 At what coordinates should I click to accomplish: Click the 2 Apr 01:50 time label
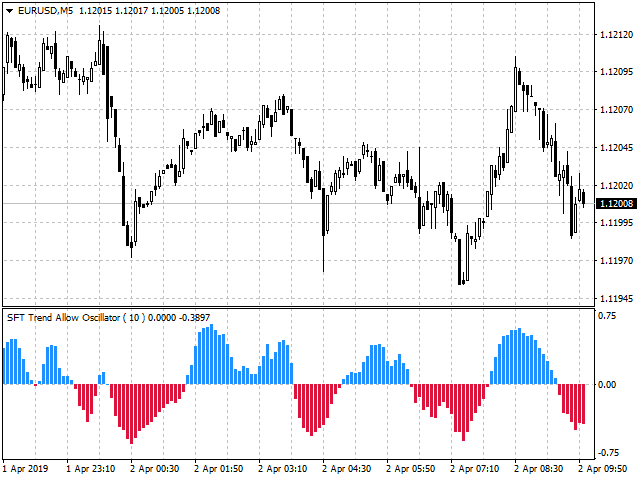[219, 469]
